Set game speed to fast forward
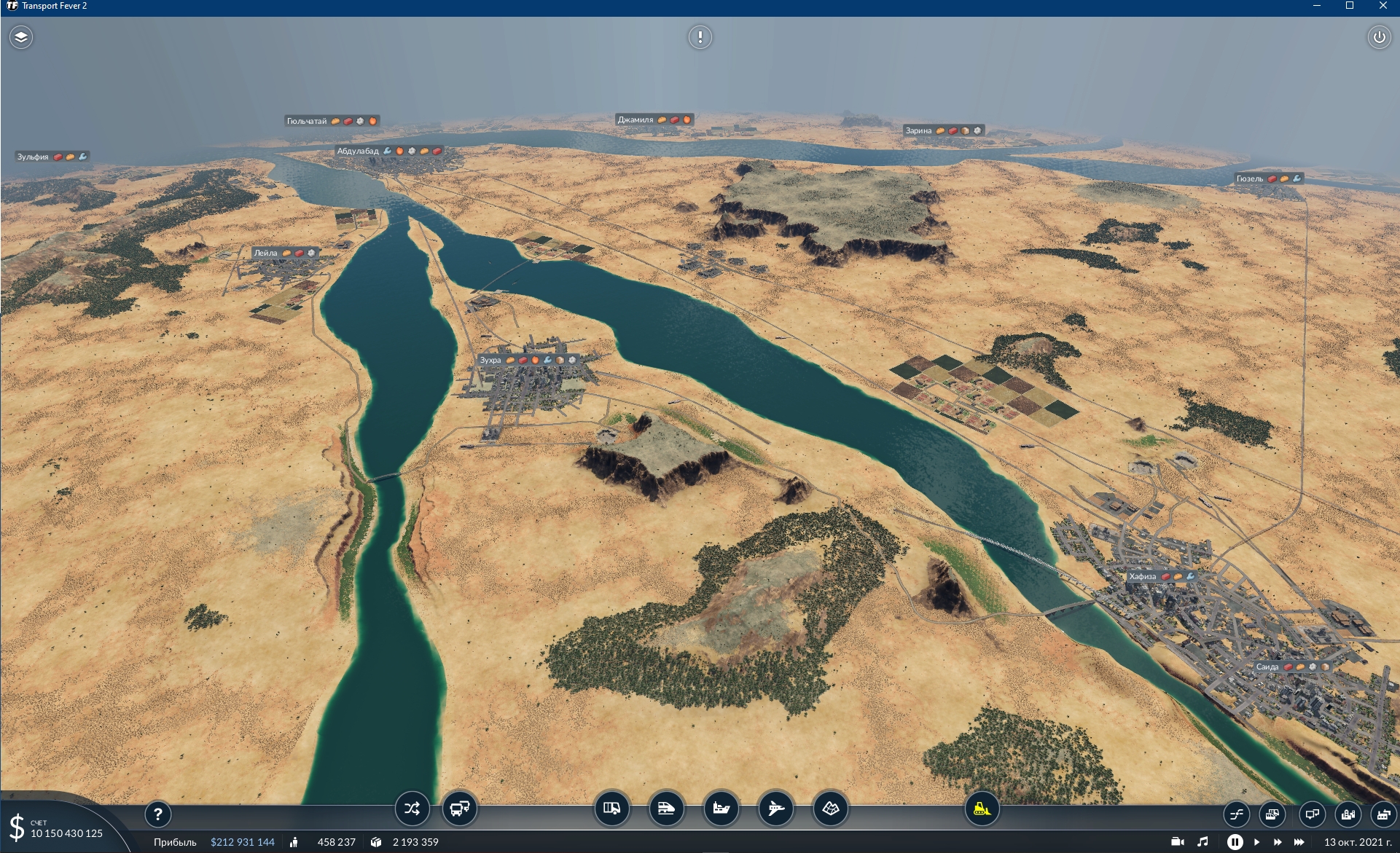The image size is (1400, 853). click(1278, 841)
